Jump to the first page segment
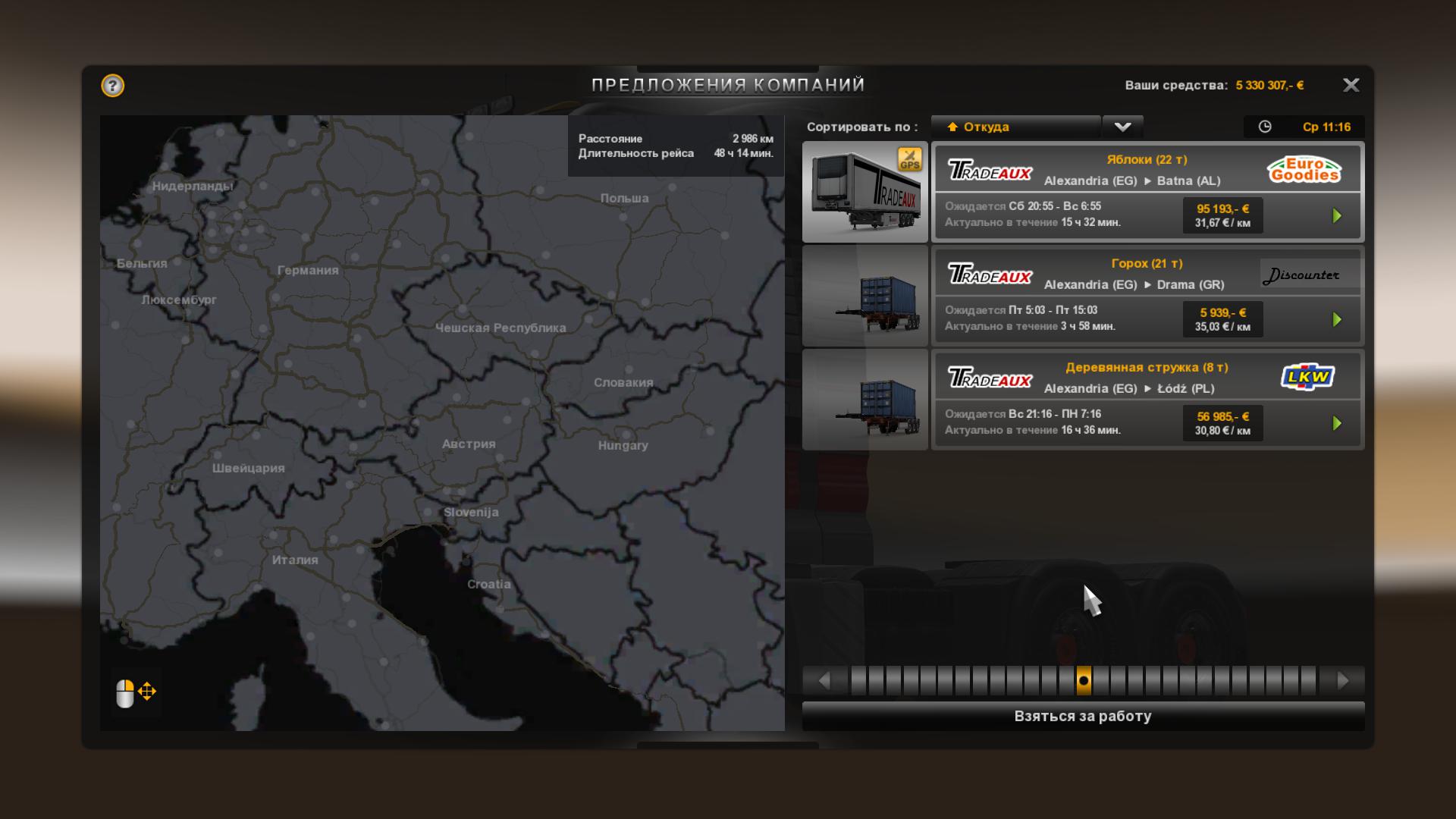This screenshot has width=1456, height=819. coord(858,680)
